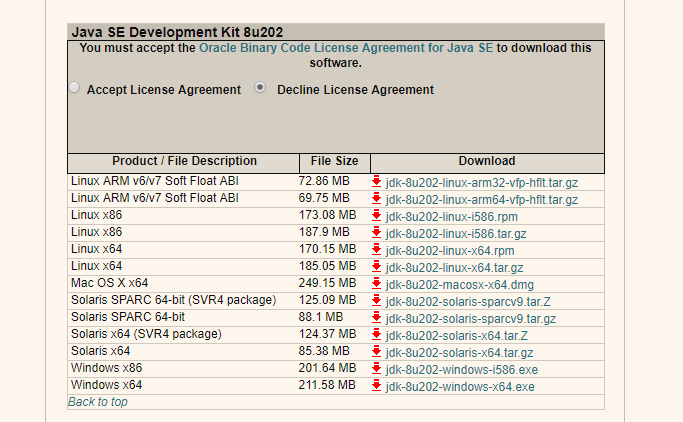Download jdk-8u202-linux-arm64-vfp-hflt.tar.gz link
Image resolution: width=683 pixels, height=422 pixels.
[x=481, y=200]
